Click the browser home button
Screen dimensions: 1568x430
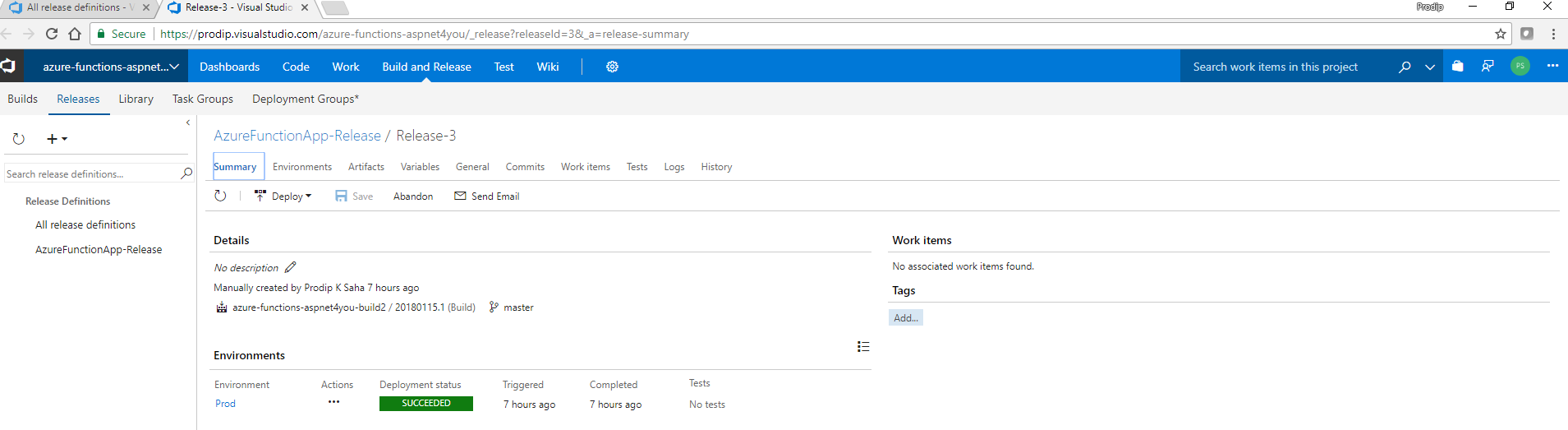pos(75,34)
